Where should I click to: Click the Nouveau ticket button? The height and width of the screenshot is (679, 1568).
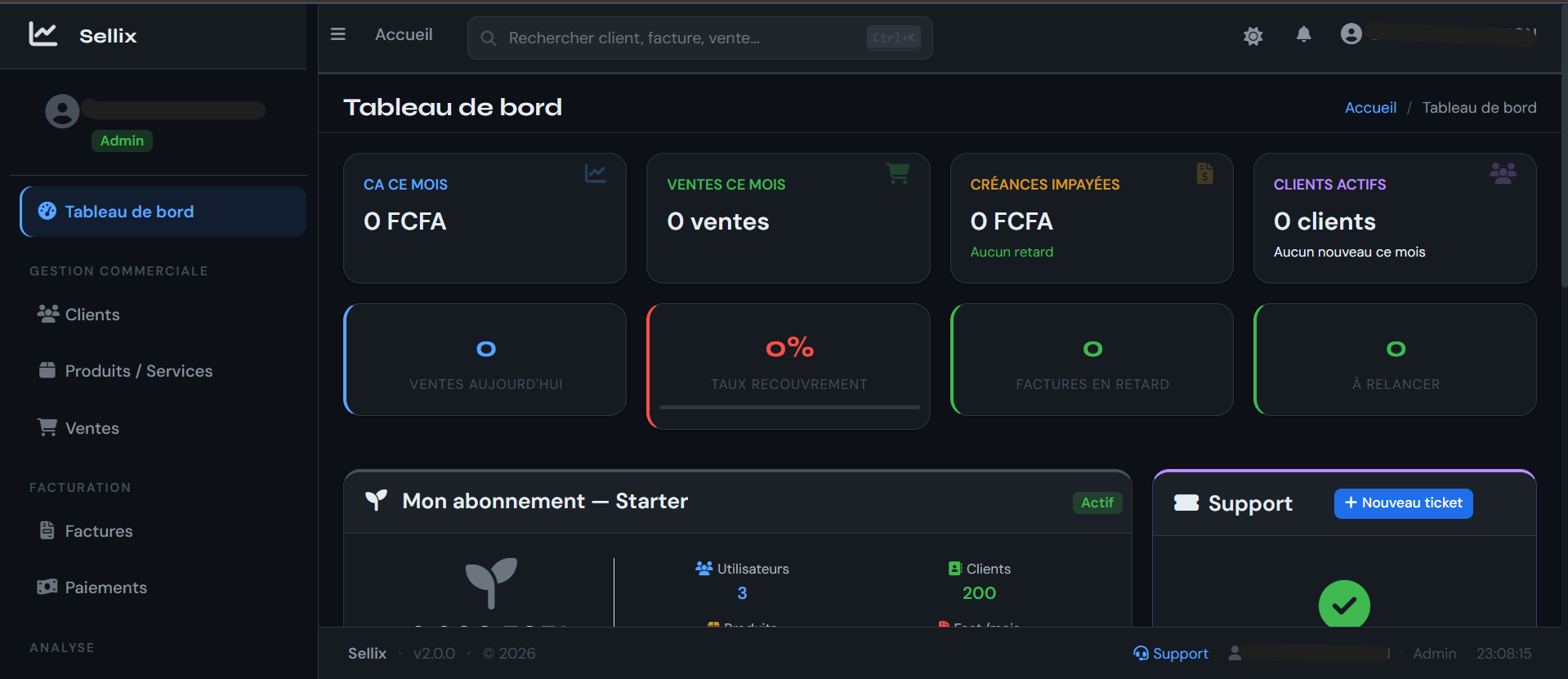point(1403,503)
